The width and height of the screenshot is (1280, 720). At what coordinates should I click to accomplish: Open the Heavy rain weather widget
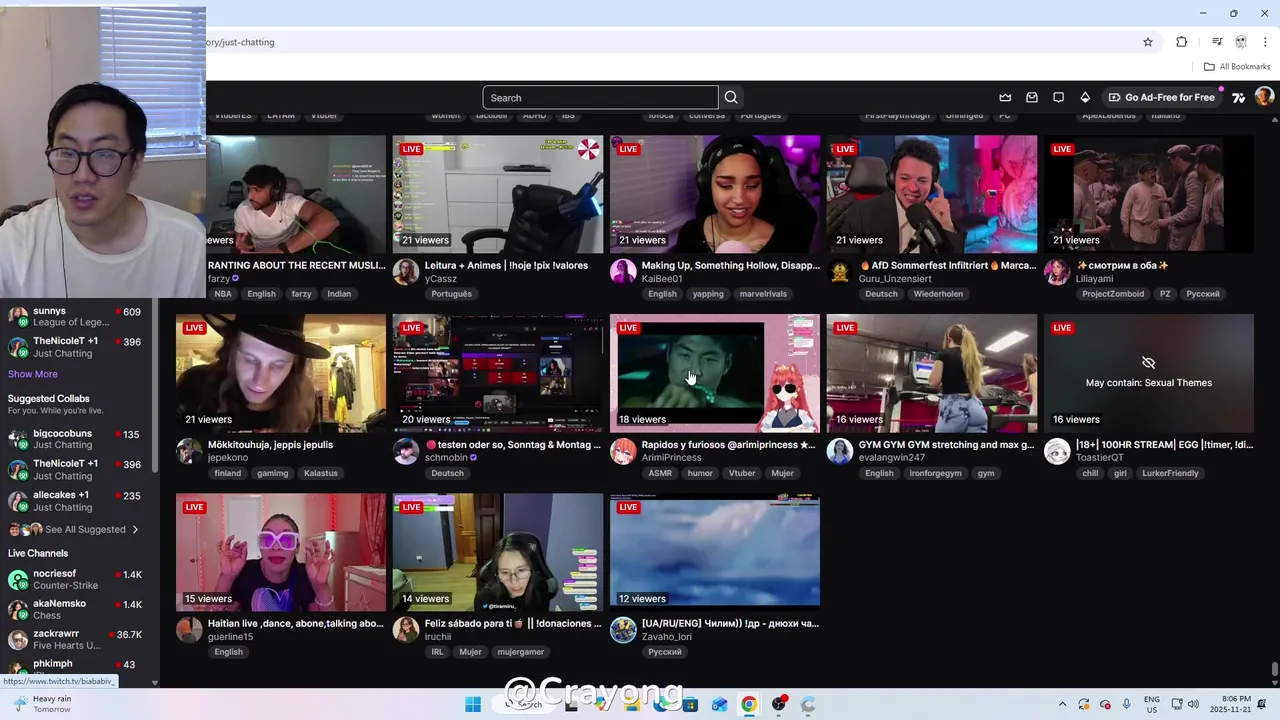tap(42, 704)
